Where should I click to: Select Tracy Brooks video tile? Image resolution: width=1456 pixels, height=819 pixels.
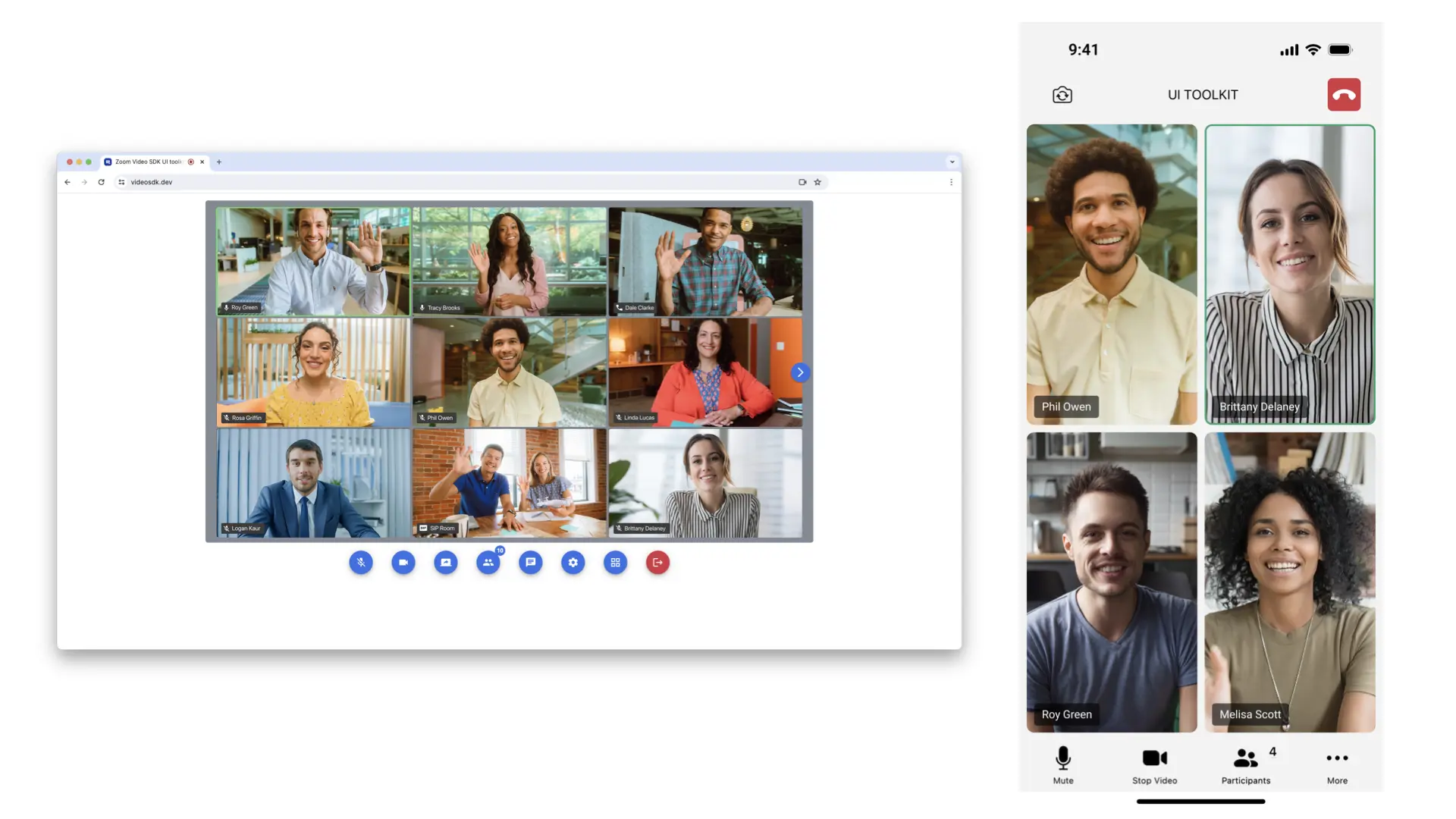click(x=510, y=262)
